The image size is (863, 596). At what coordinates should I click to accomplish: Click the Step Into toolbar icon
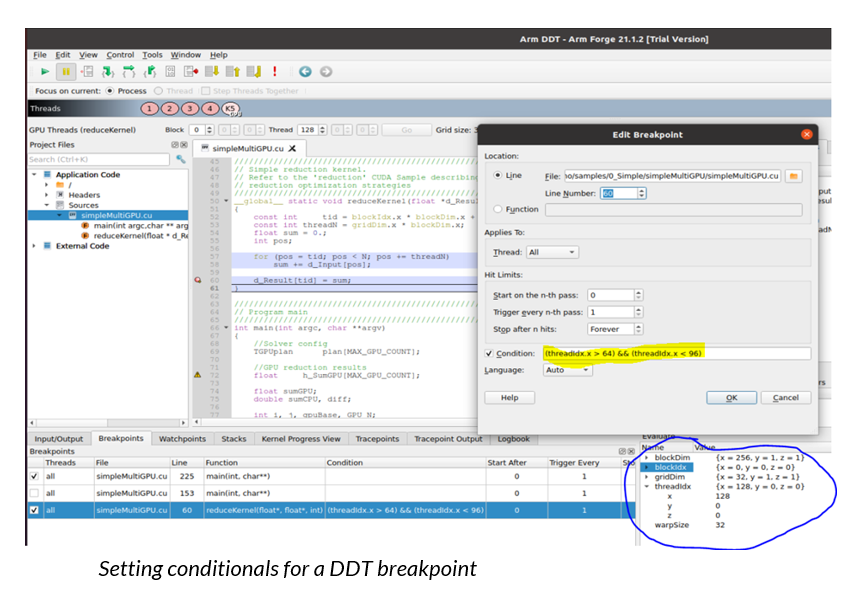click(x=109, y=71)
